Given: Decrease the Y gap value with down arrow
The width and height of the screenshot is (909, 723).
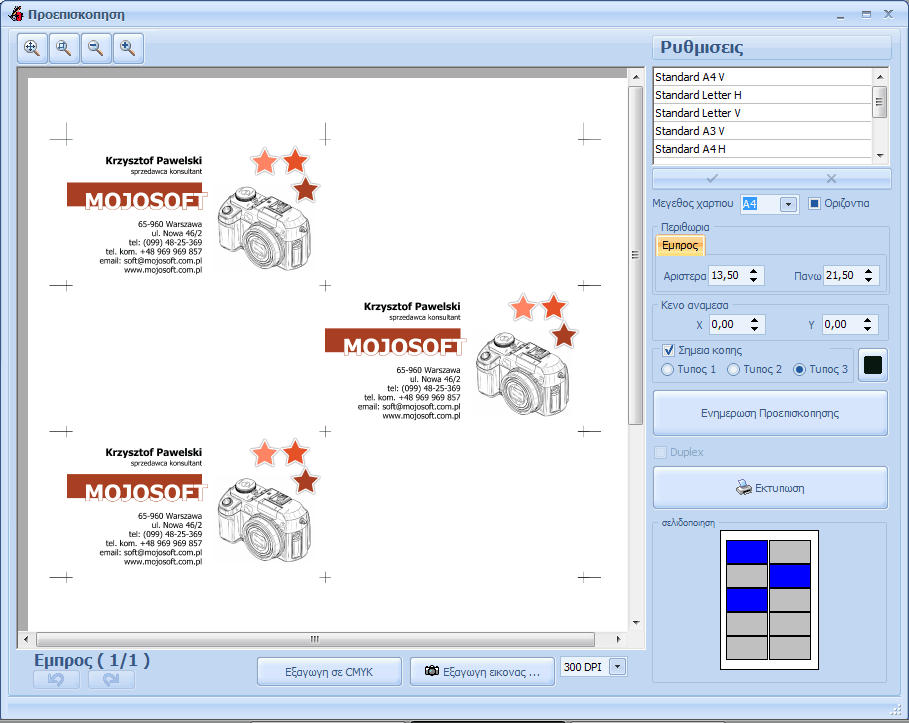Looking at the screenshot, I should [867, 329].
